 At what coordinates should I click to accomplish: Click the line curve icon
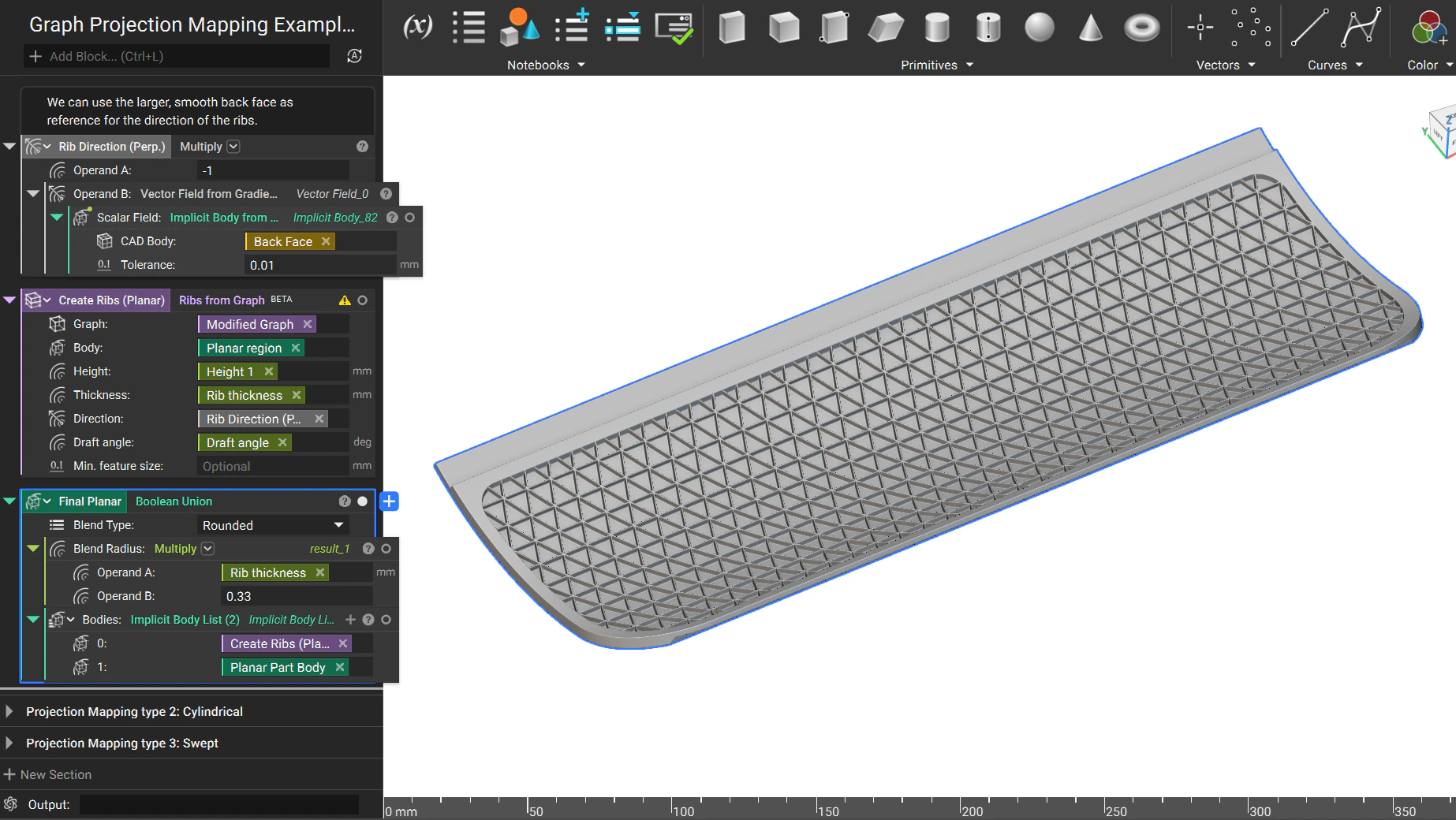point(1309,28)
